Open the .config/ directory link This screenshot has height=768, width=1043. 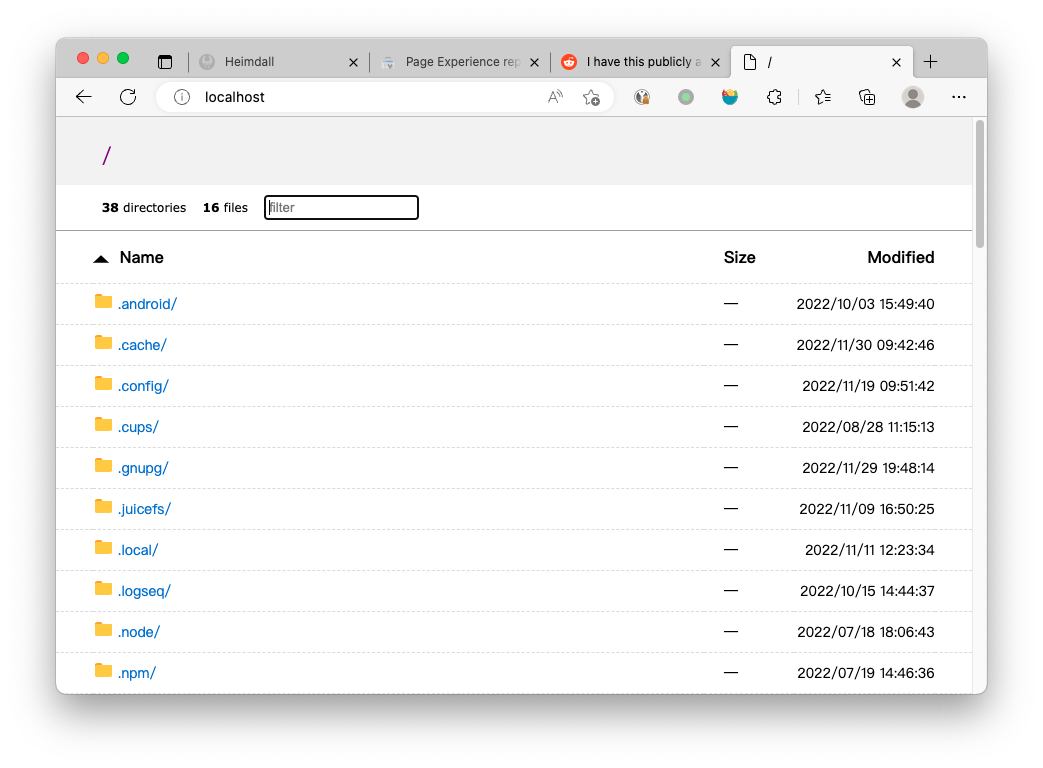coord(143,386)
